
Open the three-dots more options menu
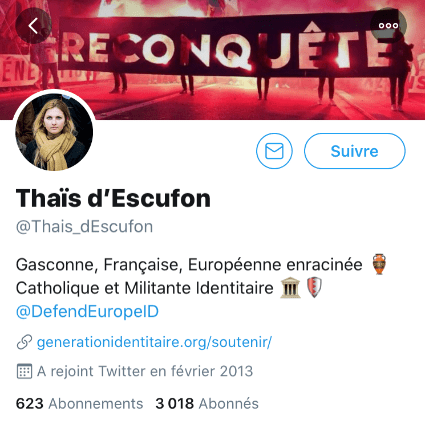[388, 26]
